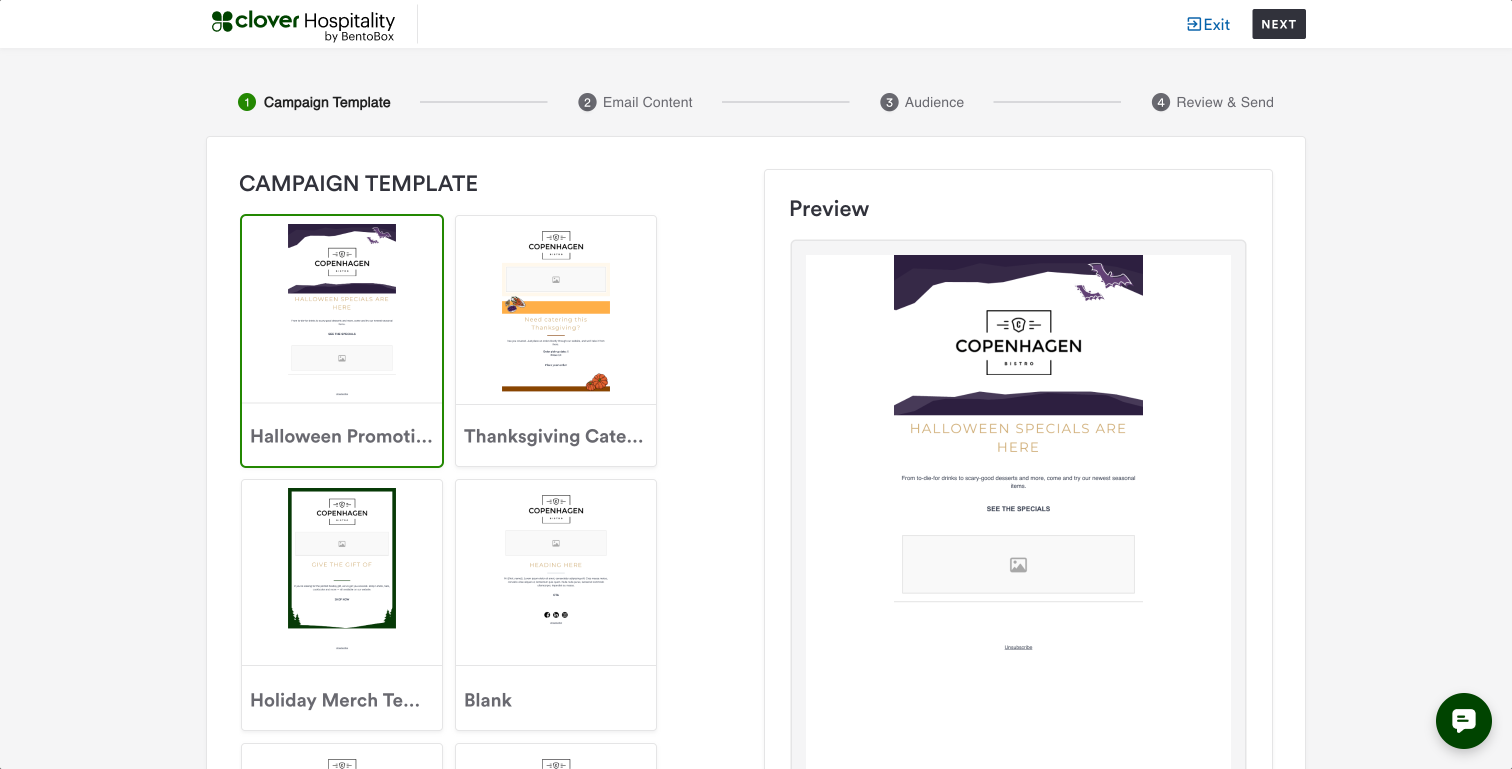Viewport: 1512px width, 769px height.
Task: Go to Review & Send step
Action: click(1224, 102)
